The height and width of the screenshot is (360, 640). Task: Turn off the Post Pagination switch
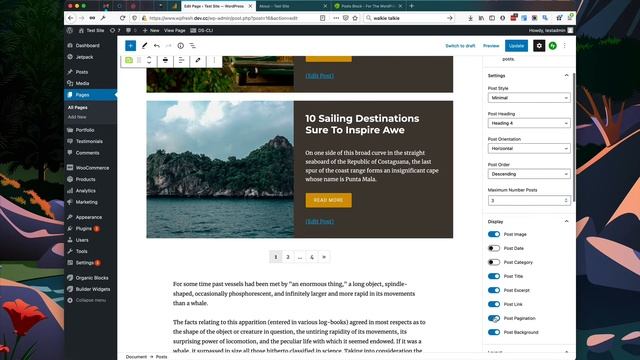click(494, 318)
